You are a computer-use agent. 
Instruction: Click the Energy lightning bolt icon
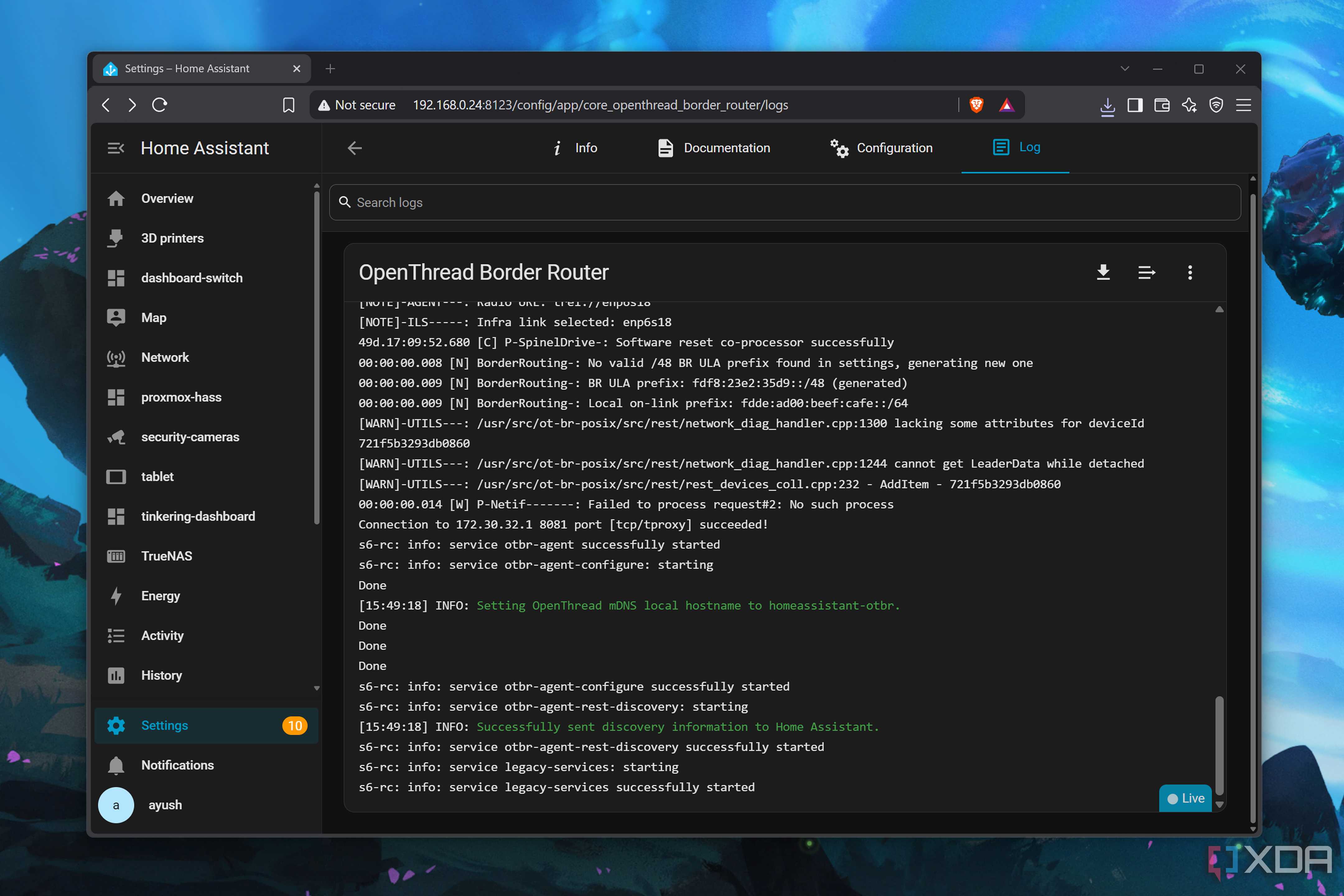(116, 596)
